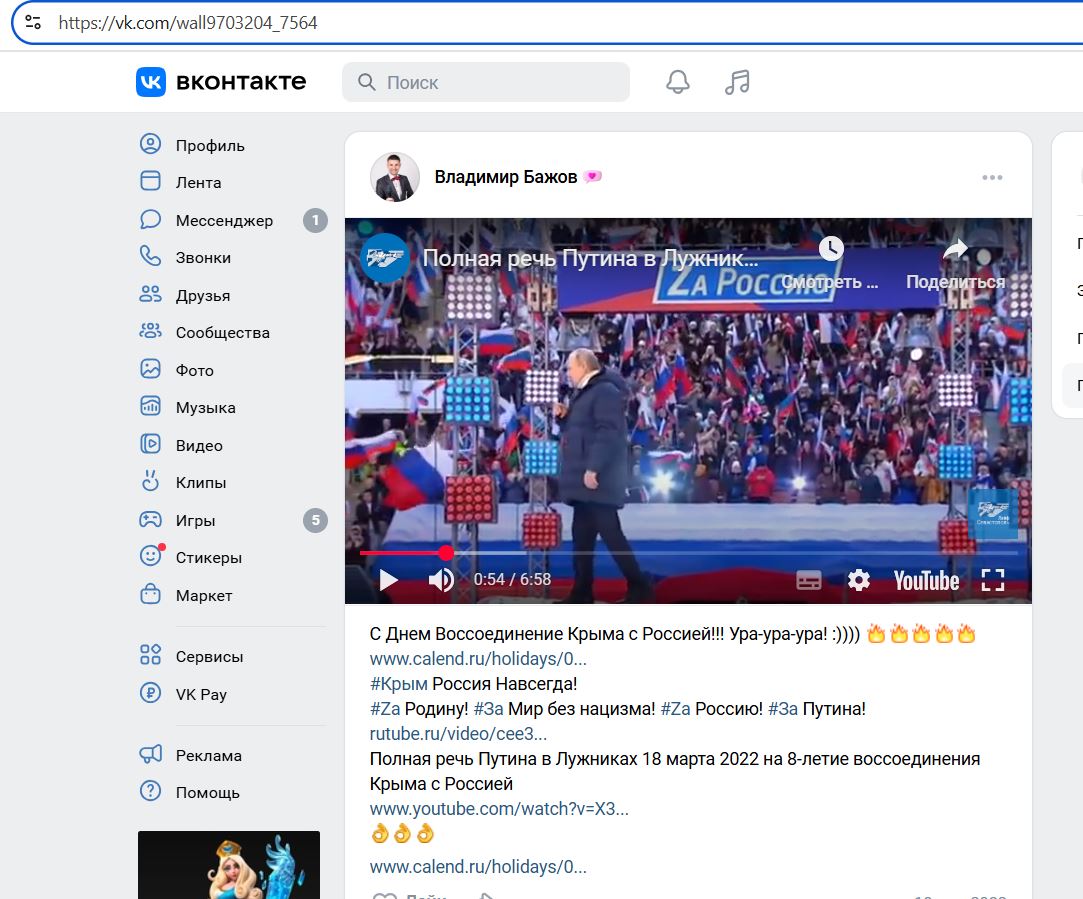Open Мессенджер section

point(224,221)
